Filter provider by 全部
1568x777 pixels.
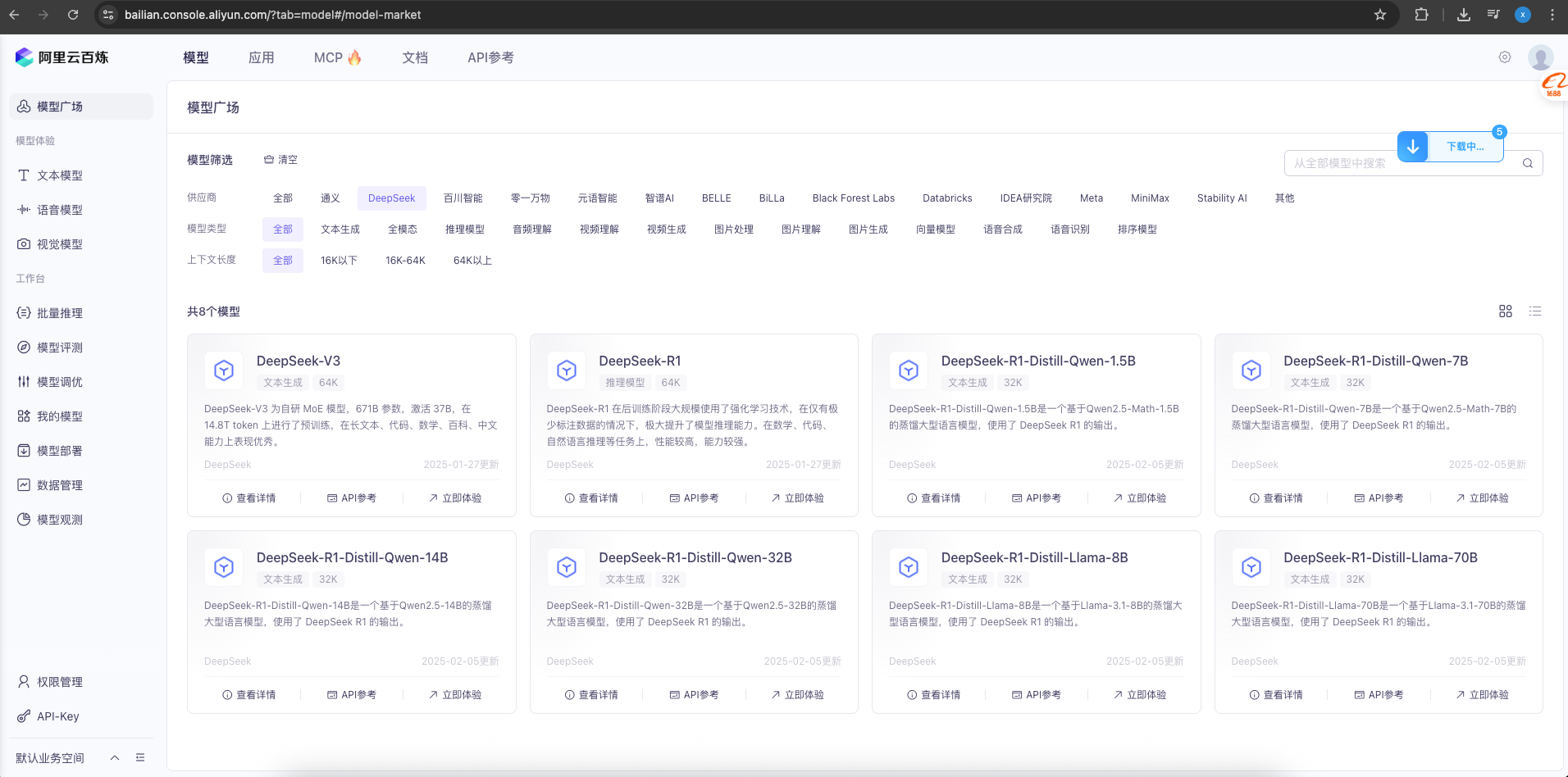pos(283,198)
